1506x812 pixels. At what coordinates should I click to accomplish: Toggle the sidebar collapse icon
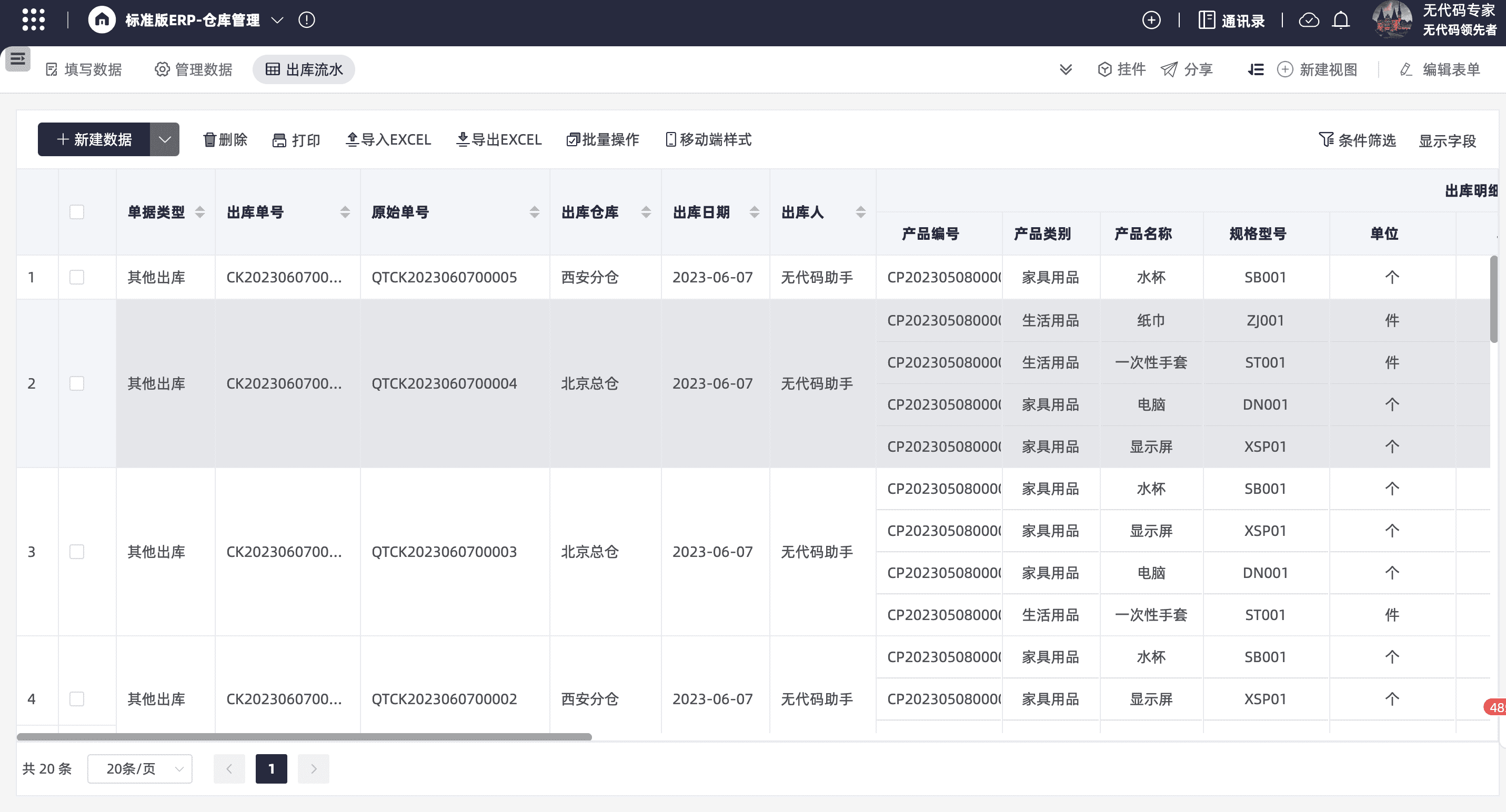[x=17, y=59]
